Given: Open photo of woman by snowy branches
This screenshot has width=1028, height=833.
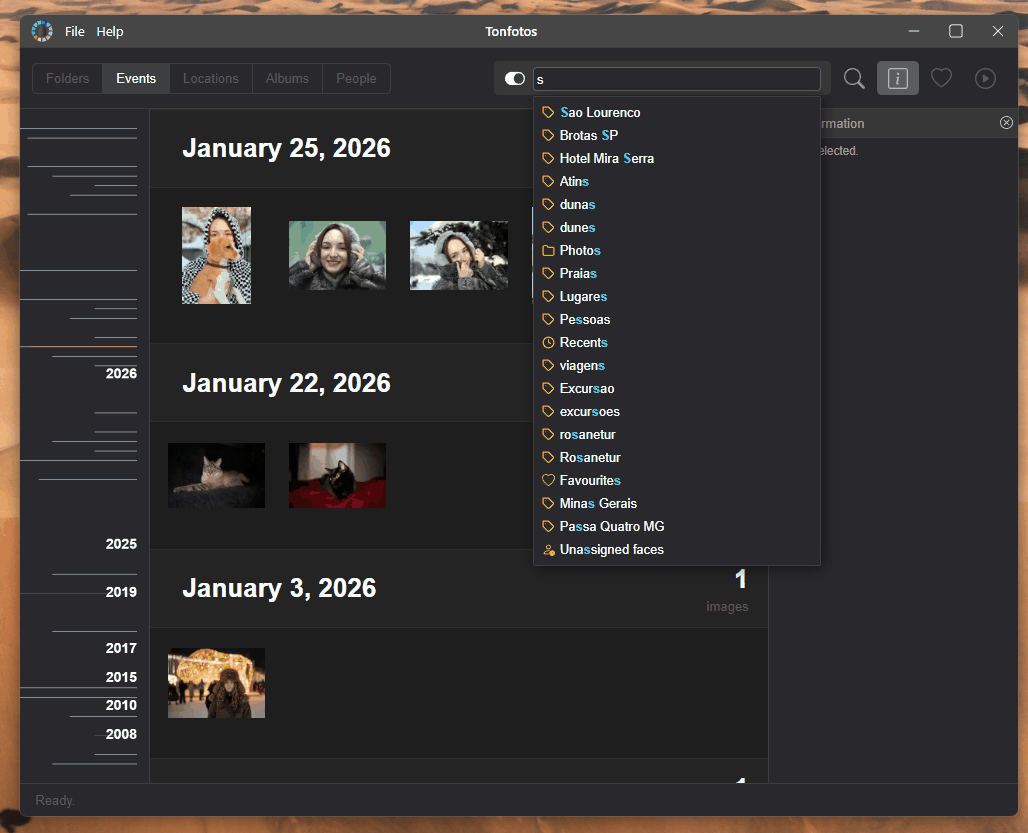Looking at the screenshot, I should (459, 255).
